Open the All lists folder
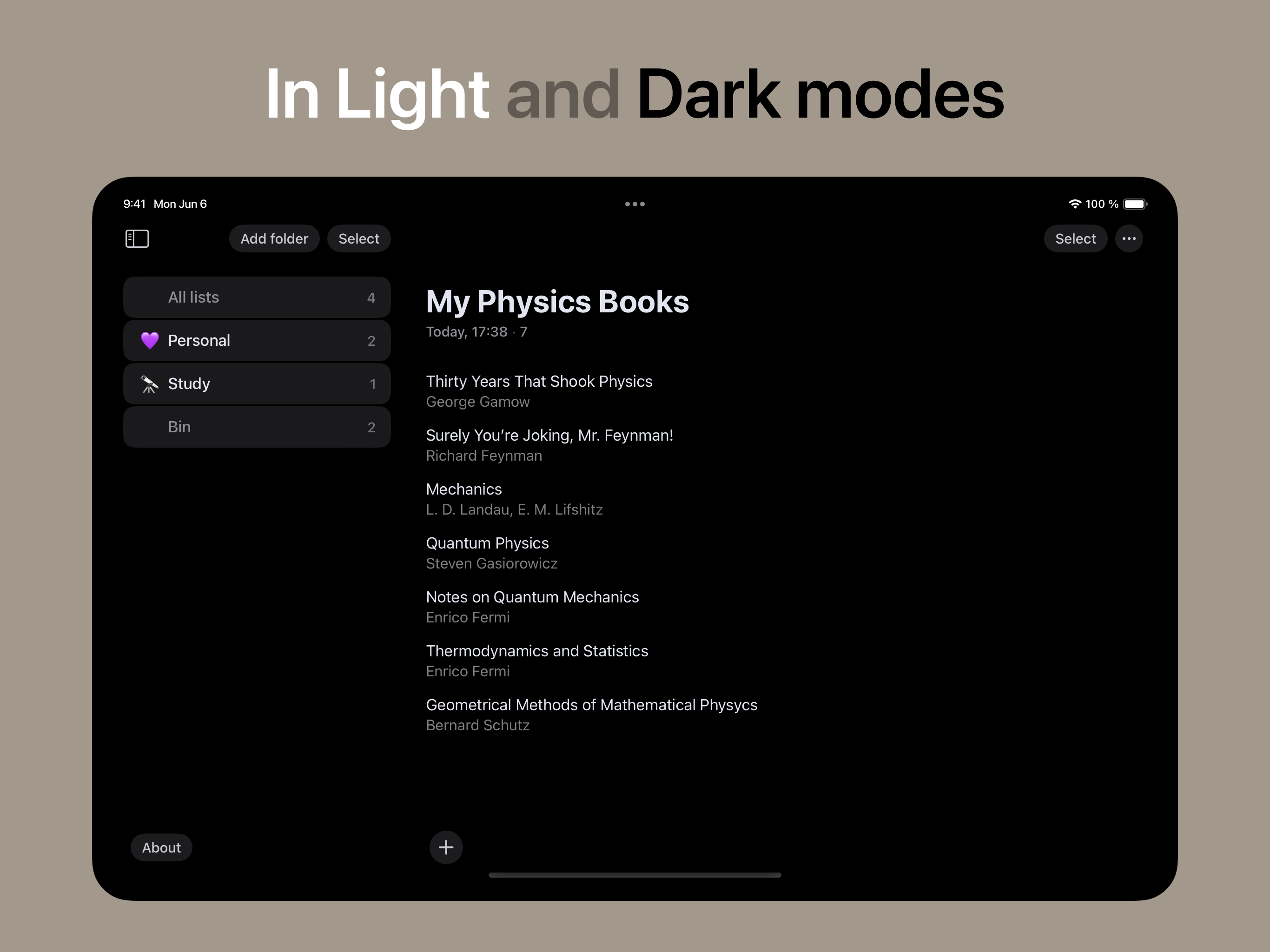This screenshot has height=952, width=1270. pyautogui.click(x=257, y=297)
